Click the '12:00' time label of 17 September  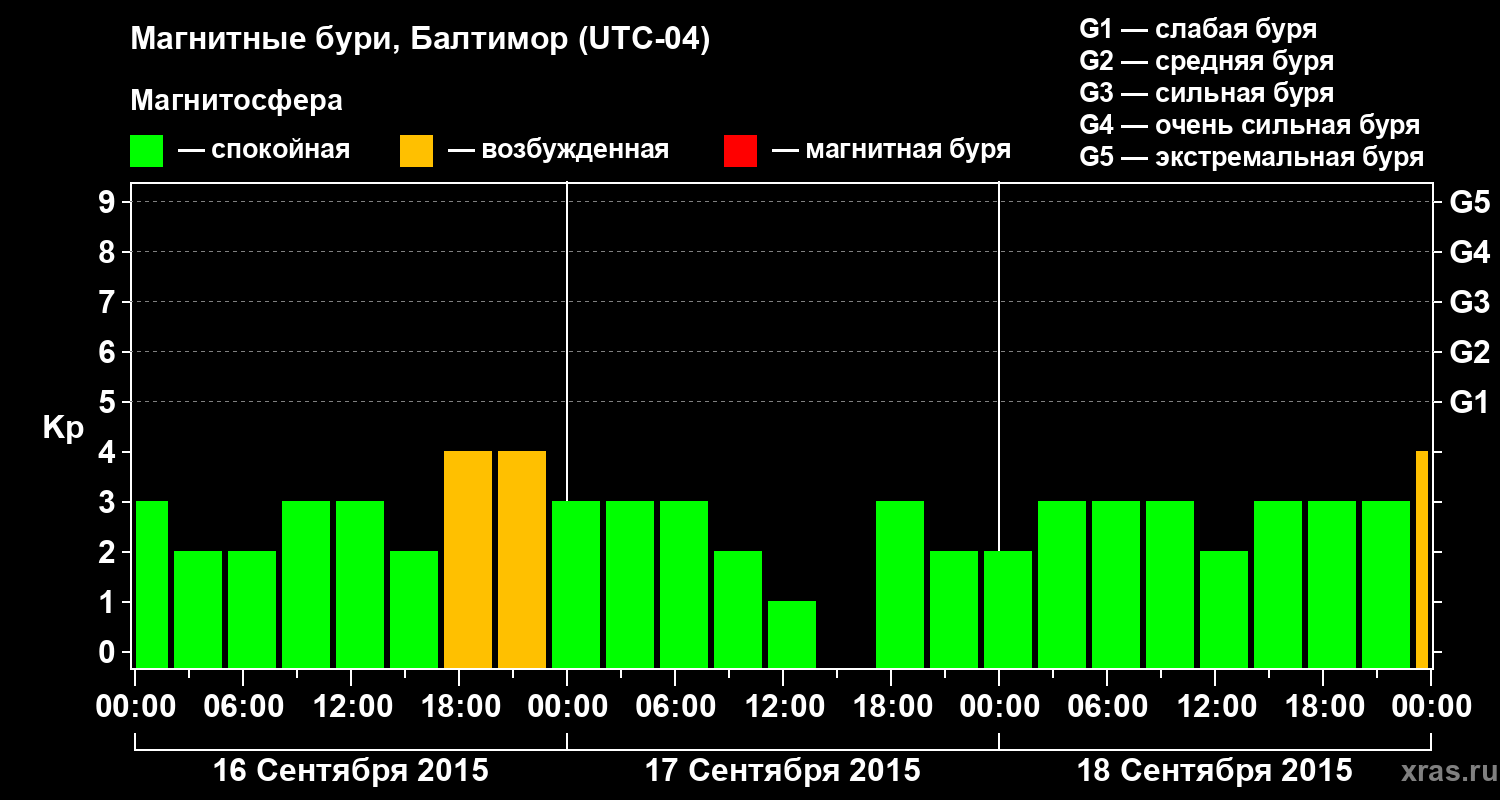tap(783, 707)
